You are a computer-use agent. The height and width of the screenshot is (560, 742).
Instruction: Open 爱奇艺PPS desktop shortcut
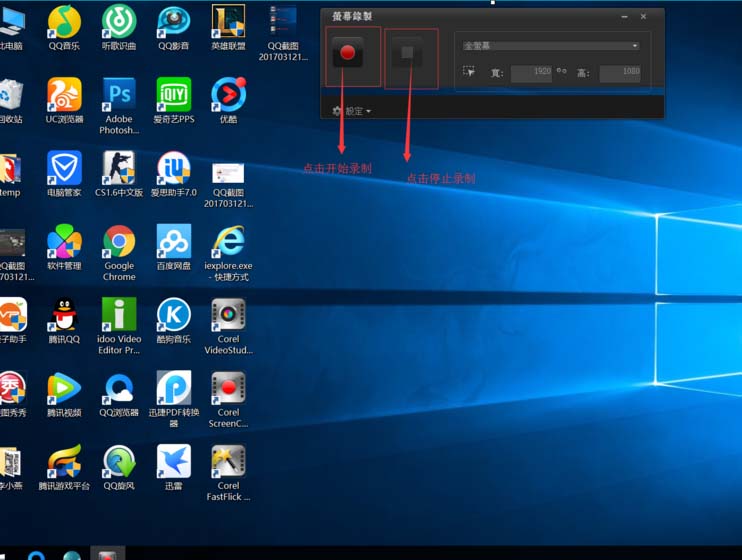[x=174, y=101]
